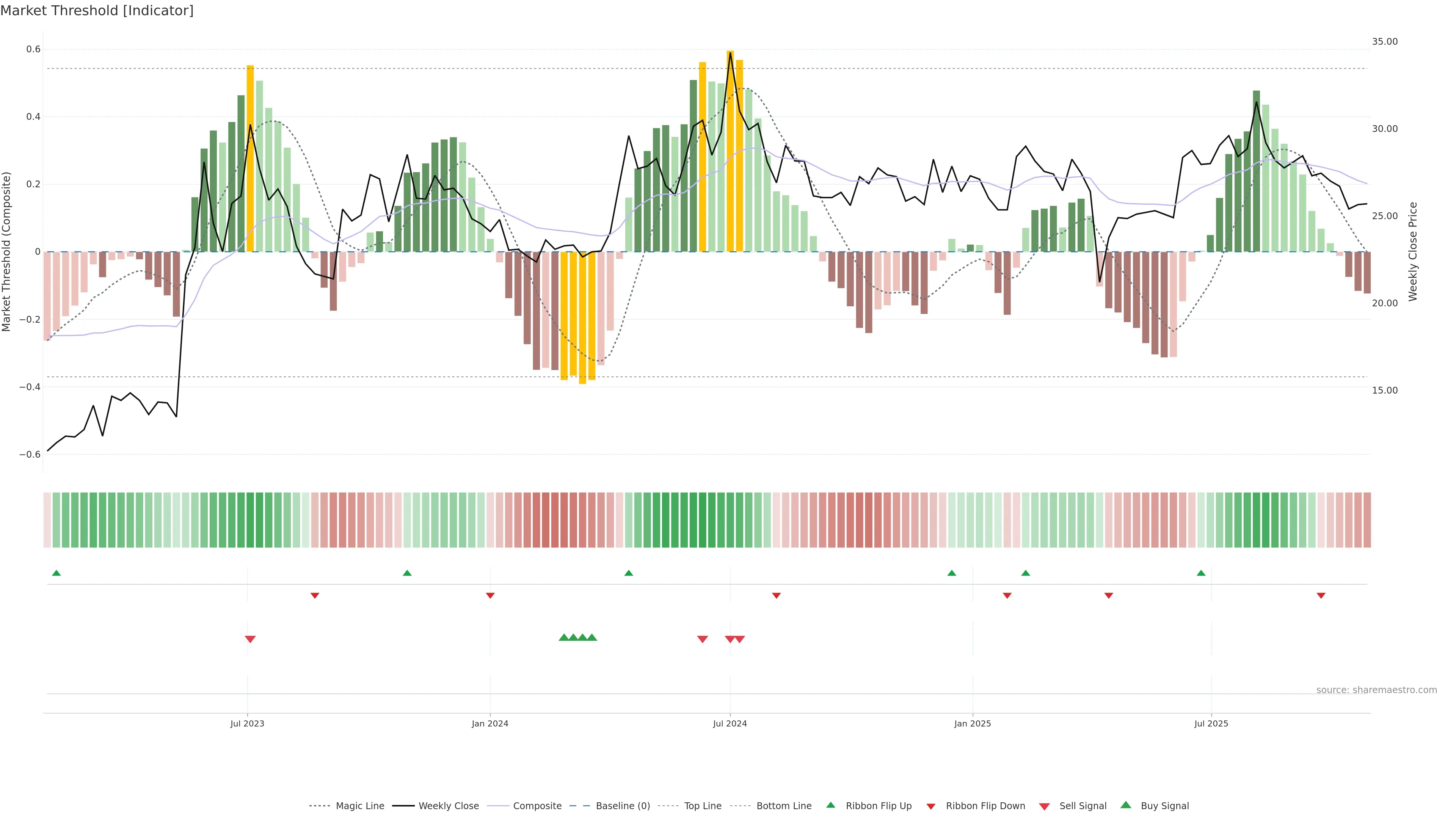Viewport: 1456px width, 819px height.
Task: Click the Buy Signal legend marker
Action: (1125, 805)
